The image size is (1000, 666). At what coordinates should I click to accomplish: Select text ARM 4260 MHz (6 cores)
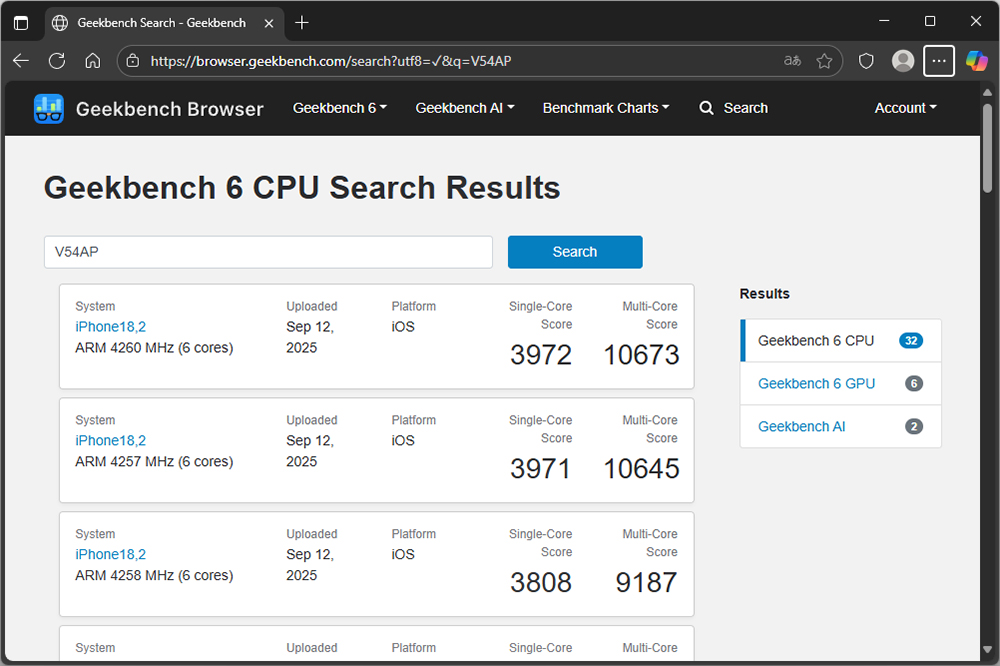pyautogui.click(x=154, y=348)
